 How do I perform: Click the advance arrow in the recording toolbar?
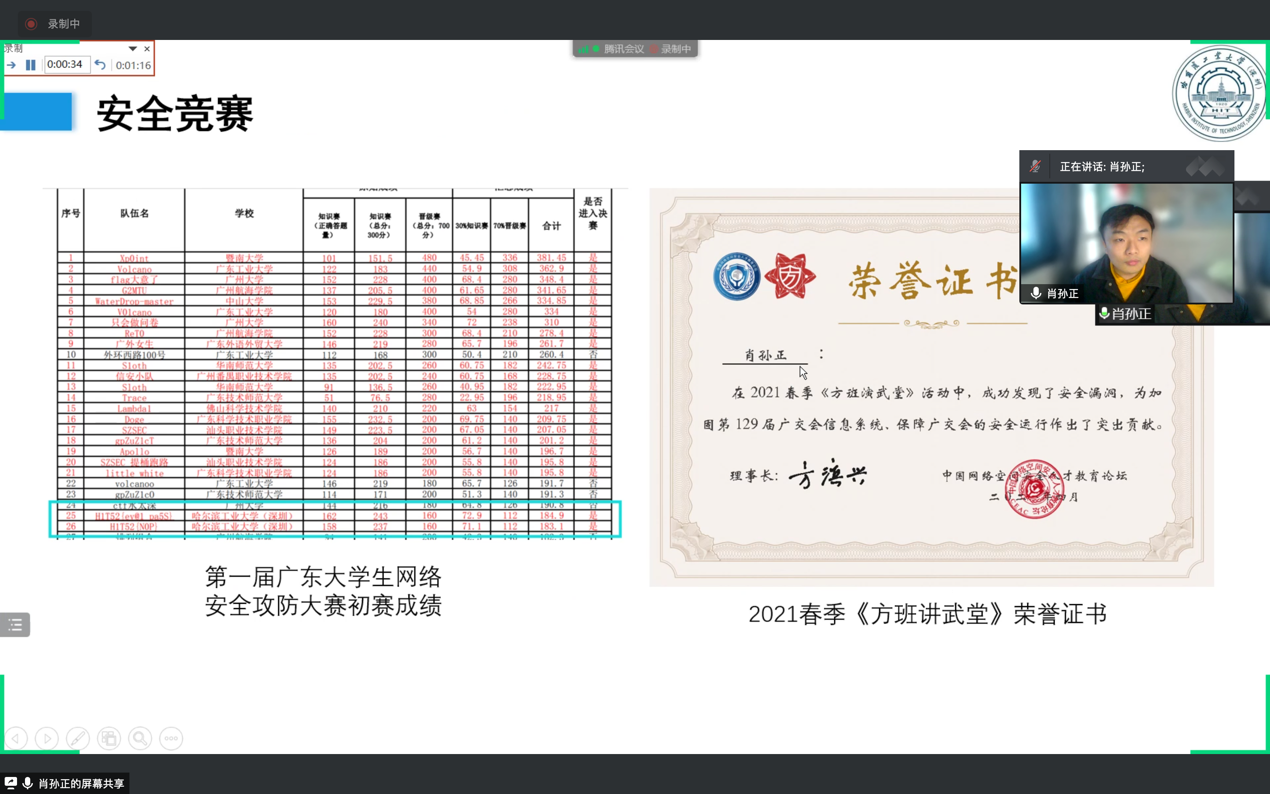tap(11, 65)
